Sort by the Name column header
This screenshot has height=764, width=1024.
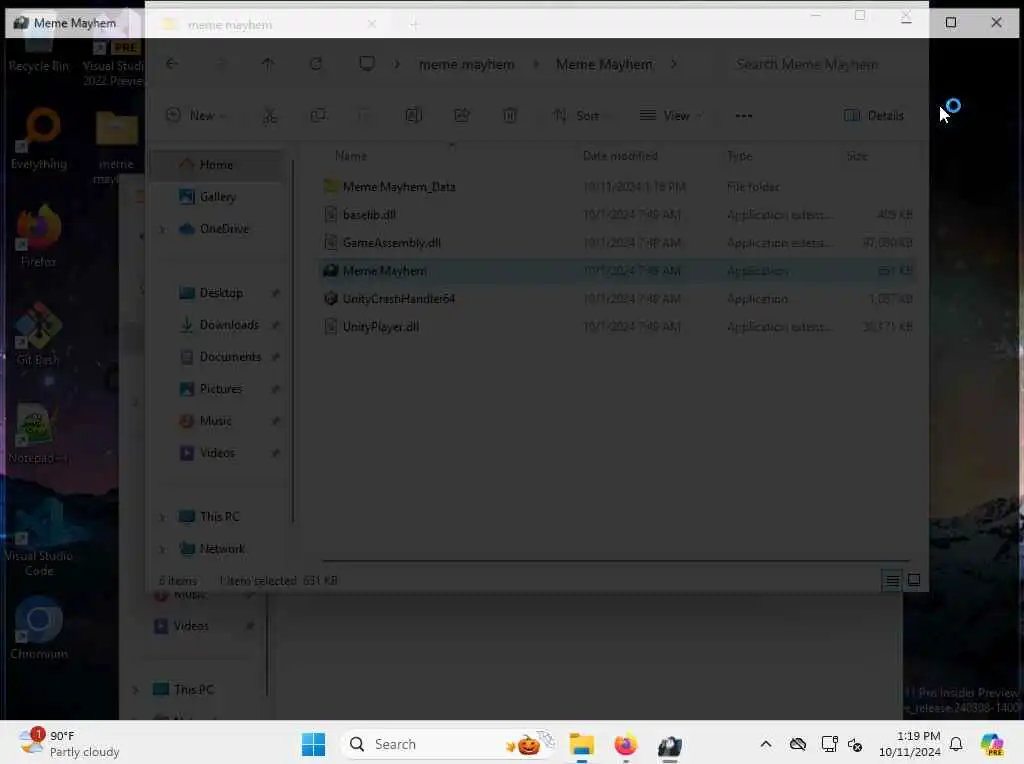pyautogui.click(x=351, y=155)
